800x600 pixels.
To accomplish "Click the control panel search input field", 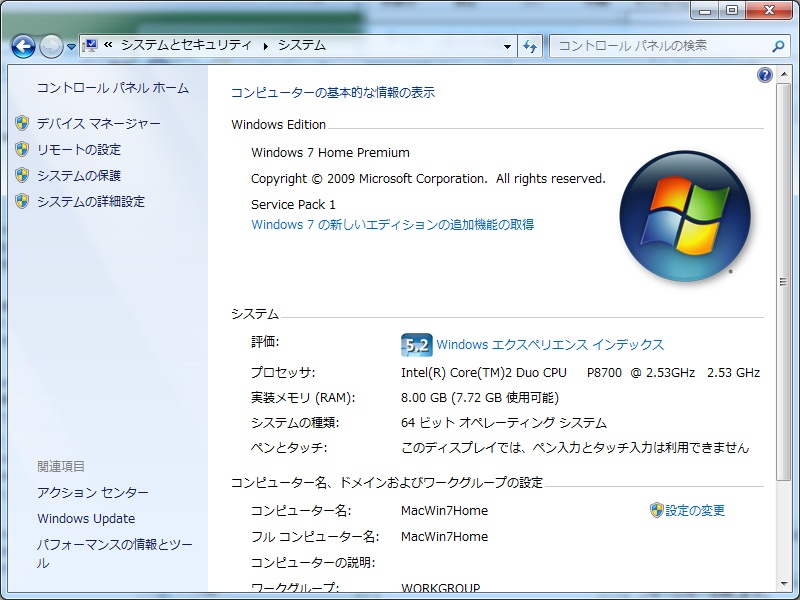I will (650, 46).
